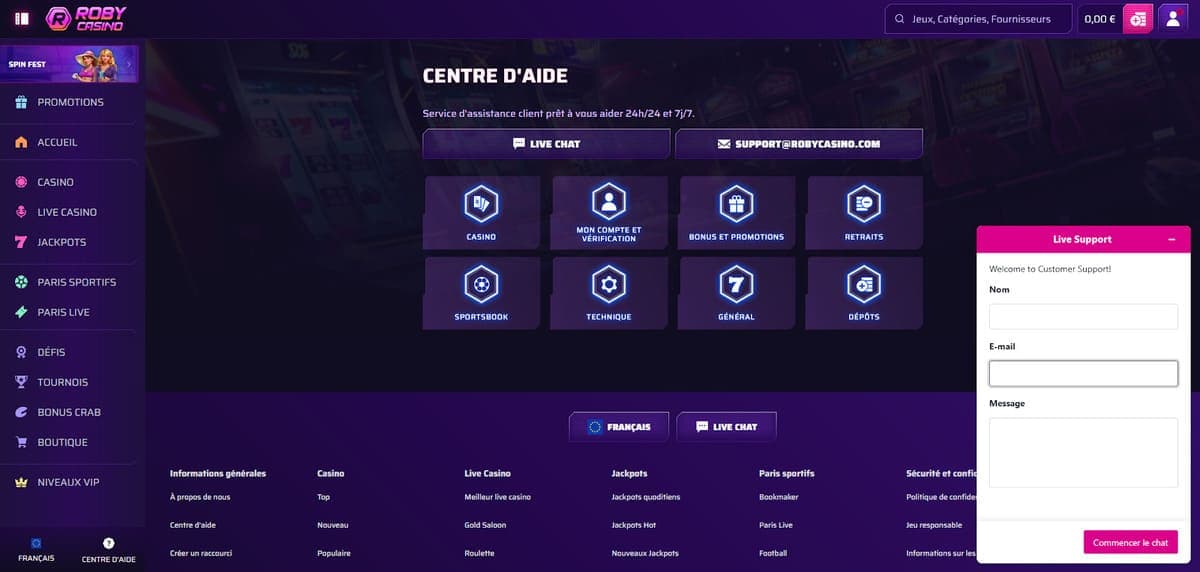This screenshot has height=572, width=1200.
Task: Select the Général seven icon tile
Action: (x=736, y=285)
